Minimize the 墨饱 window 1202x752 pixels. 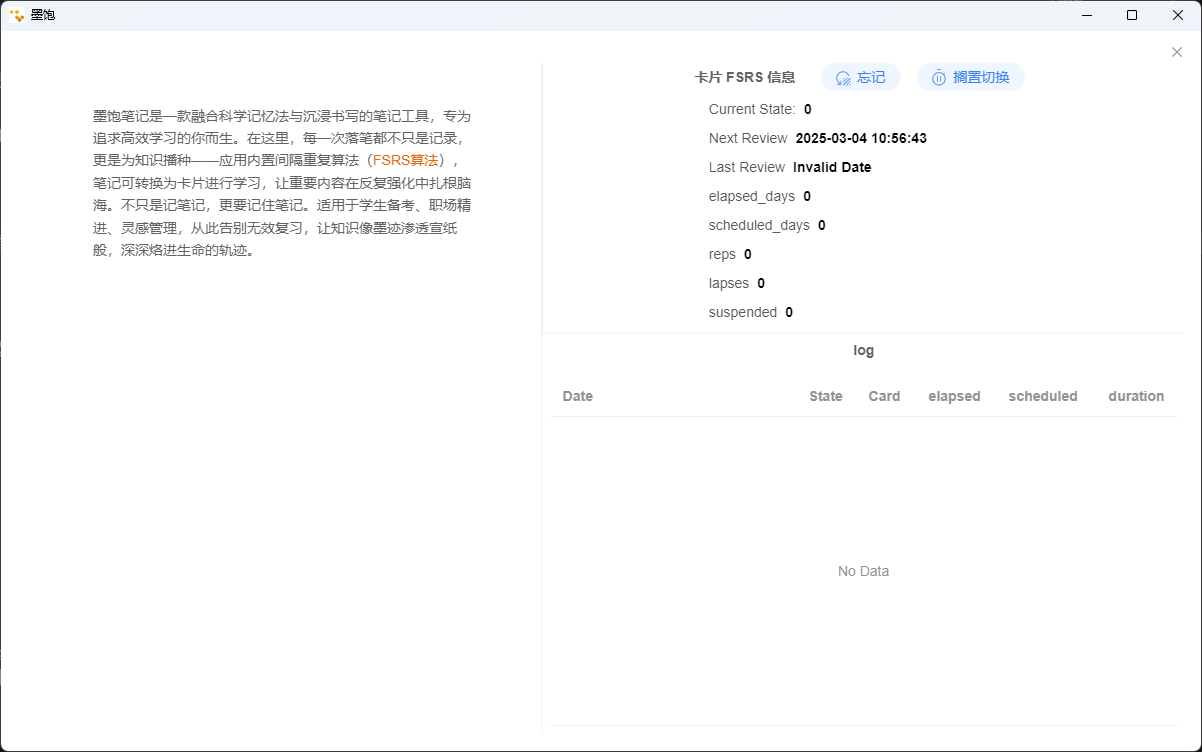point(1087,15)
